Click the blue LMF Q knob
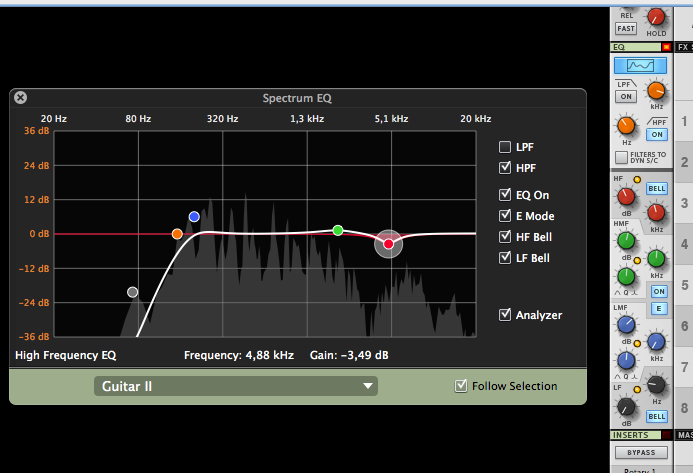This screenshot has height=473, width=693. tap(626, 361)
